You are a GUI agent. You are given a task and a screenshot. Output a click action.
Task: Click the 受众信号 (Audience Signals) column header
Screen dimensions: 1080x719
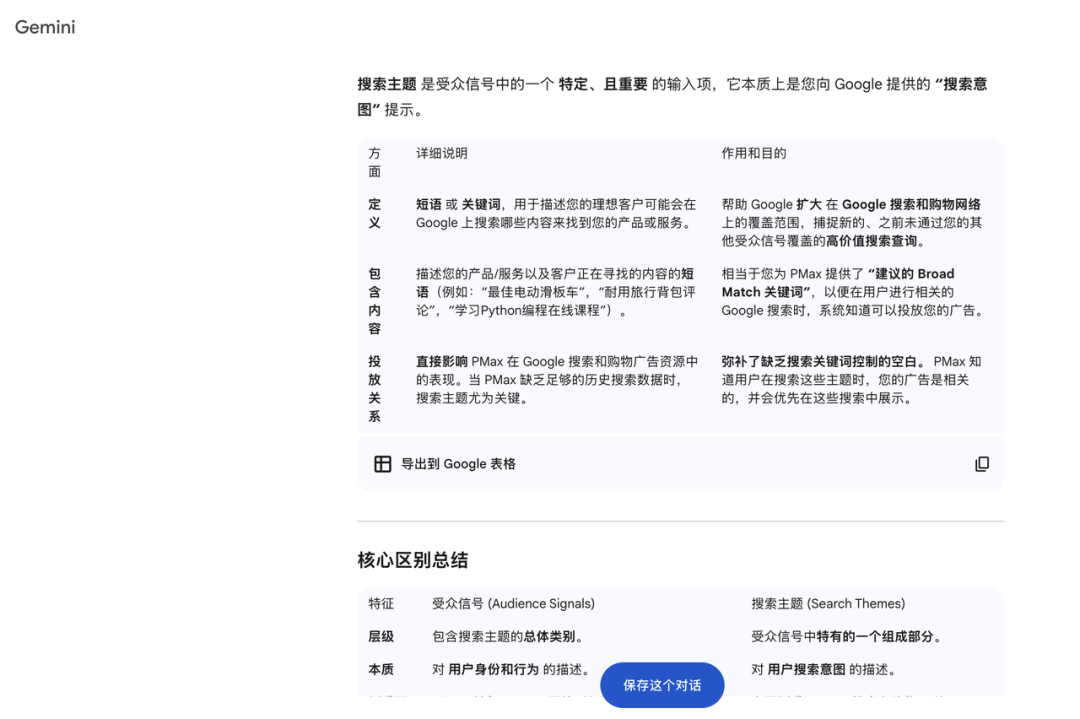[x=513, y=604]
